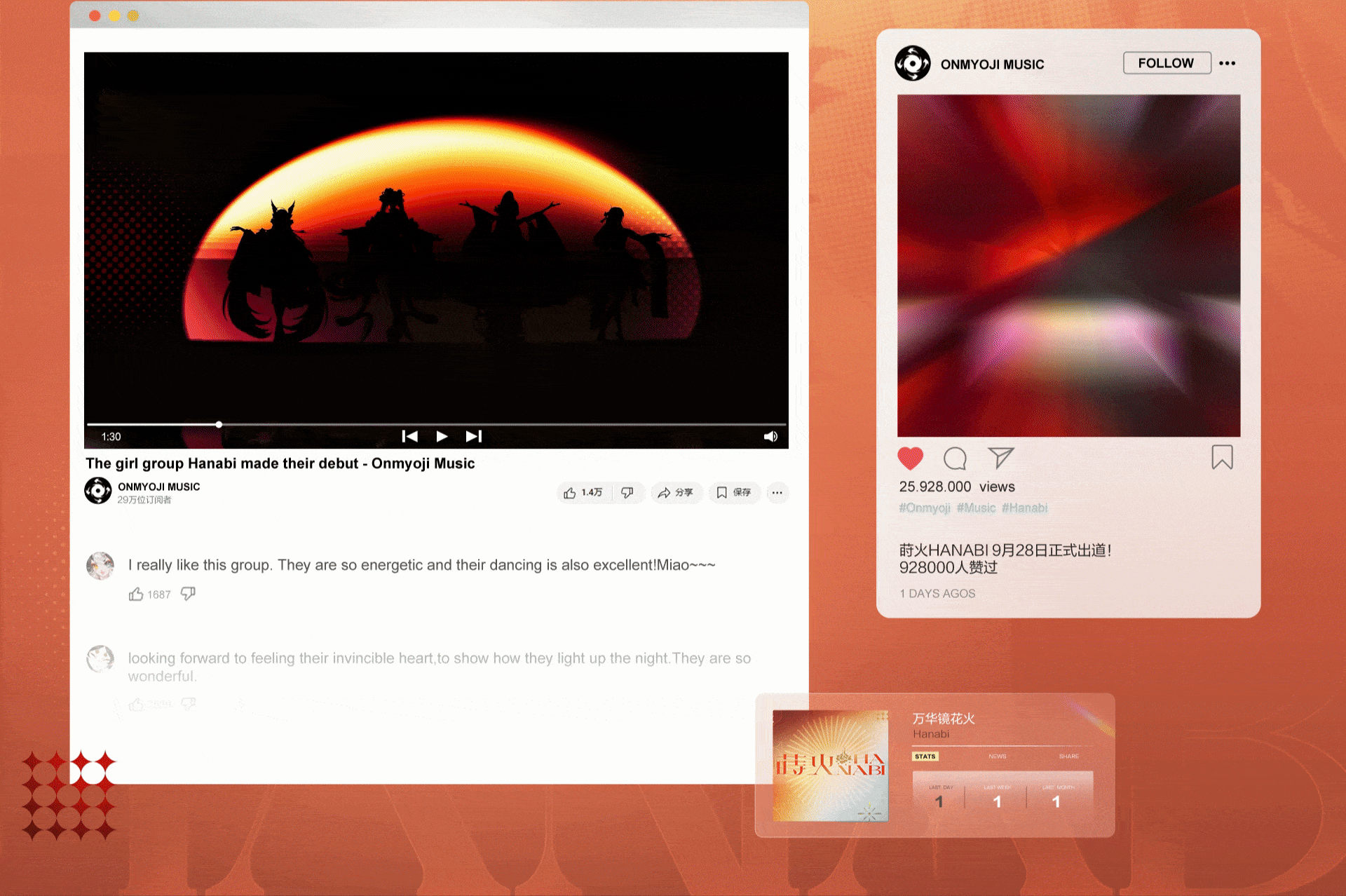Viewport: 1346px width, 896px height.
Task: Like the first comment with 1687 likes
Action: click(x=136, y=595)
